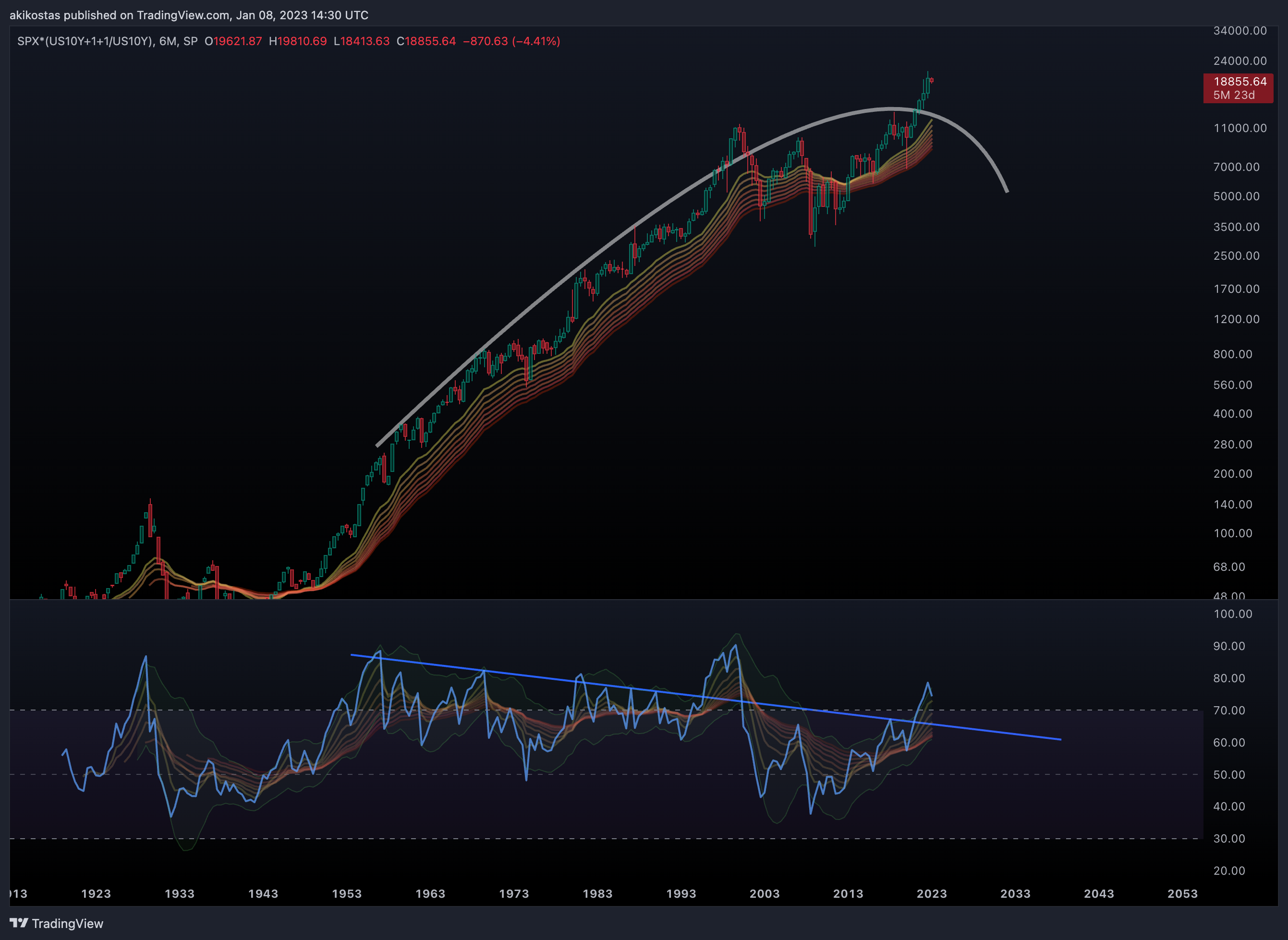Click the 2500.00 price axis label
1288x940 pixels.
pos(1236,255)
